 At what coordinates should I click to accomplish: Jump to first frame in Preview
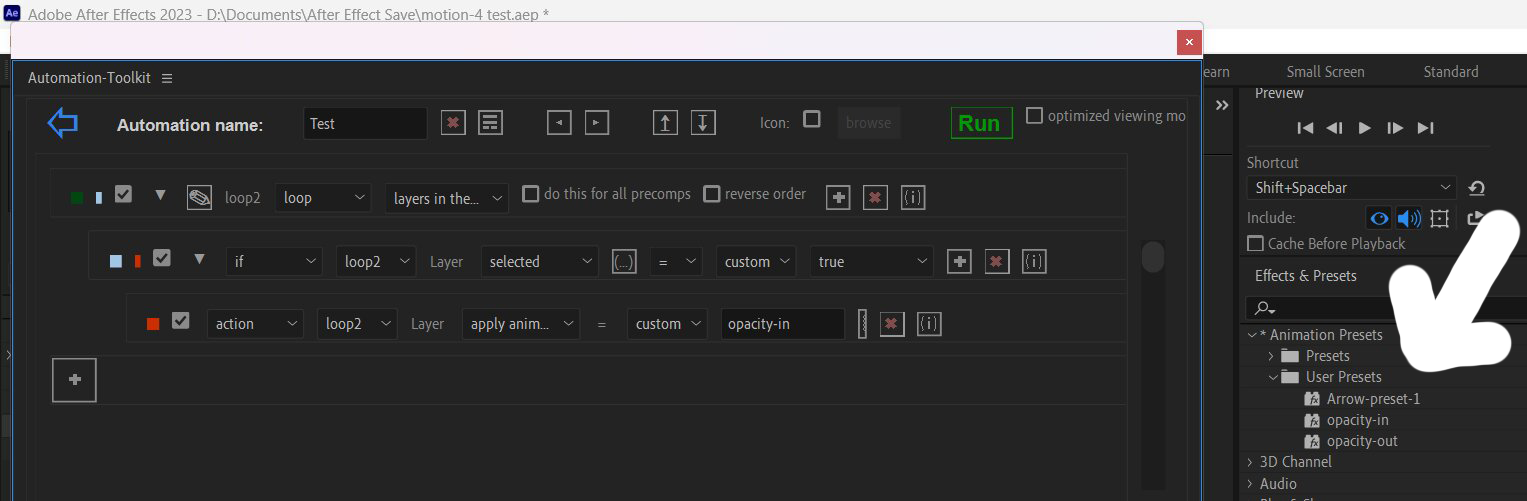coord(1305,128)
